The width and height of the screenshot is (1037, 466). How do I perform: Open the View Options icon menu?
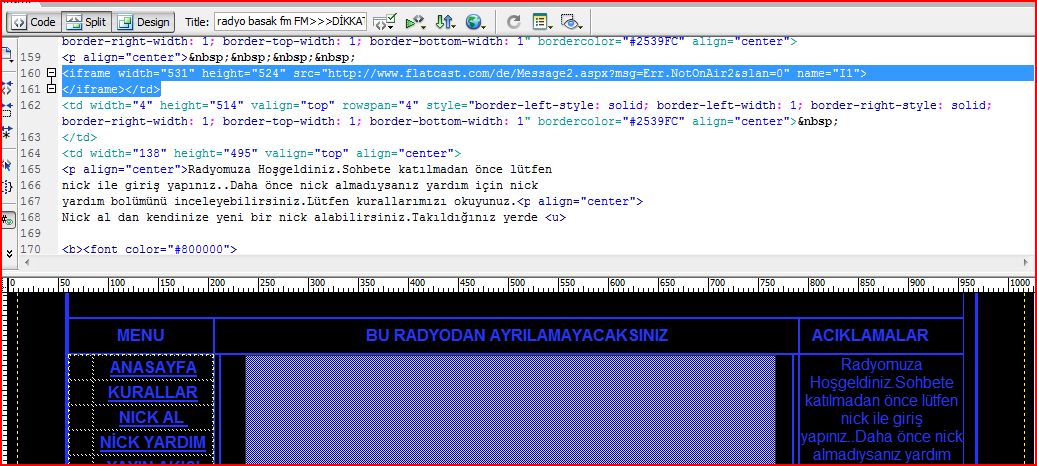click(542, 22)
